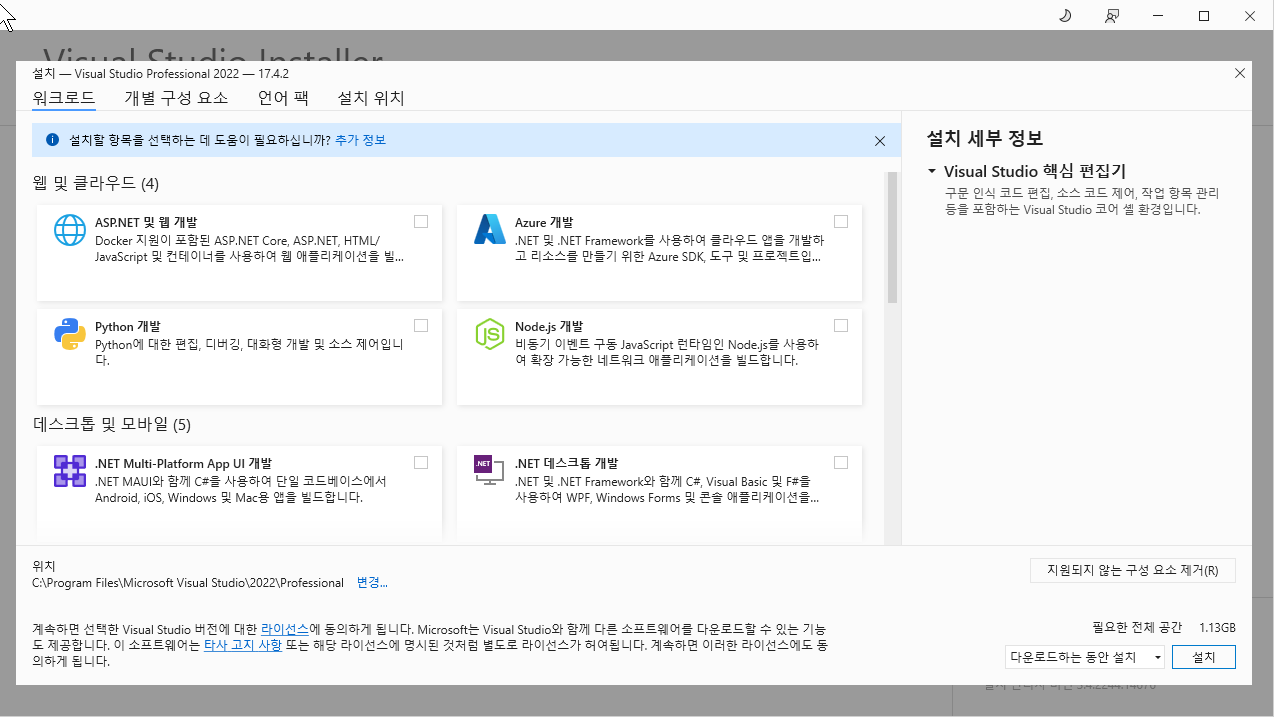Click the 데스크톱 및 모바일 (5) heading
This screenshot has width=1274, height=717.
pos(112,424)
